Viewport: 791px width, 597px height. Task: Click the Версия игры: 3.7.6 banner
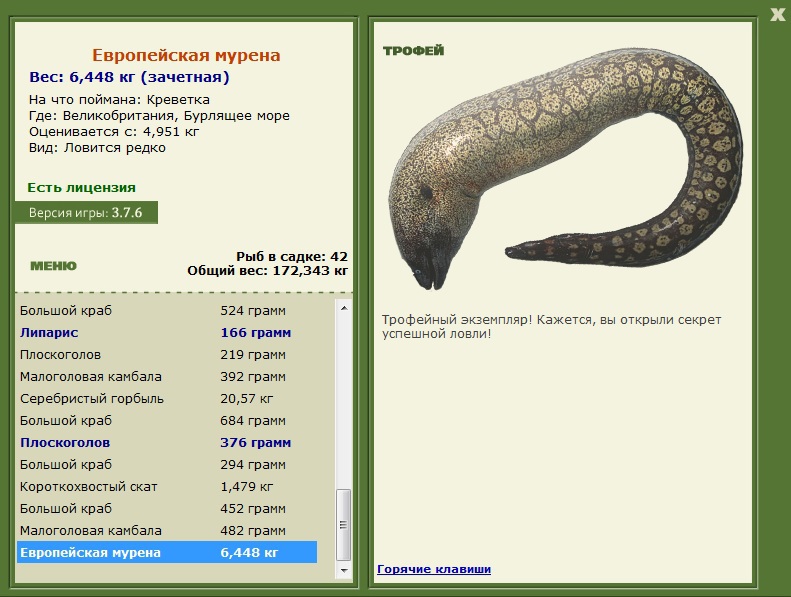(86, 212)
